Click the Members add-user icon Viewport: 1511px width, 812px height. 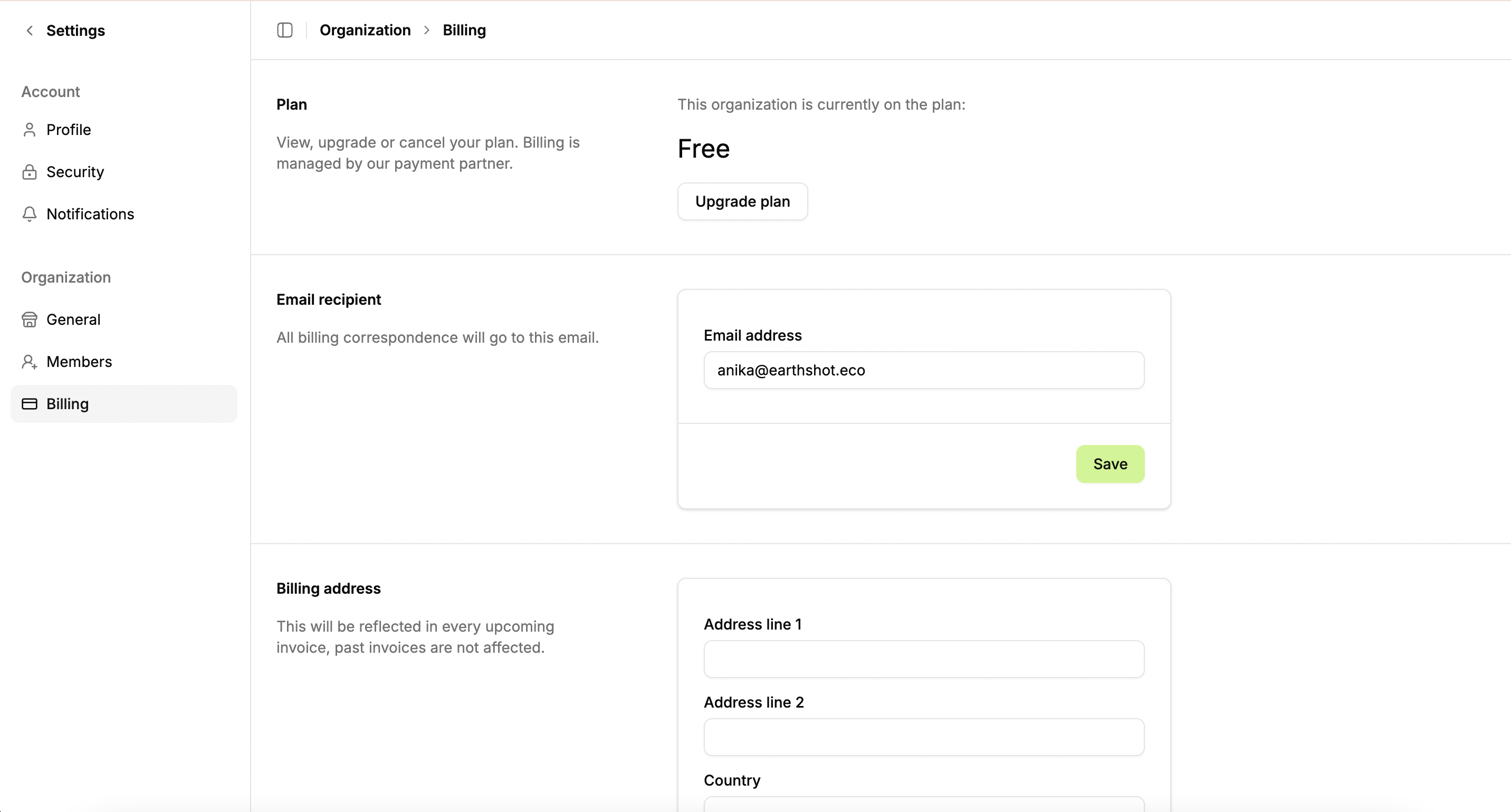click(x=30, y=362)
